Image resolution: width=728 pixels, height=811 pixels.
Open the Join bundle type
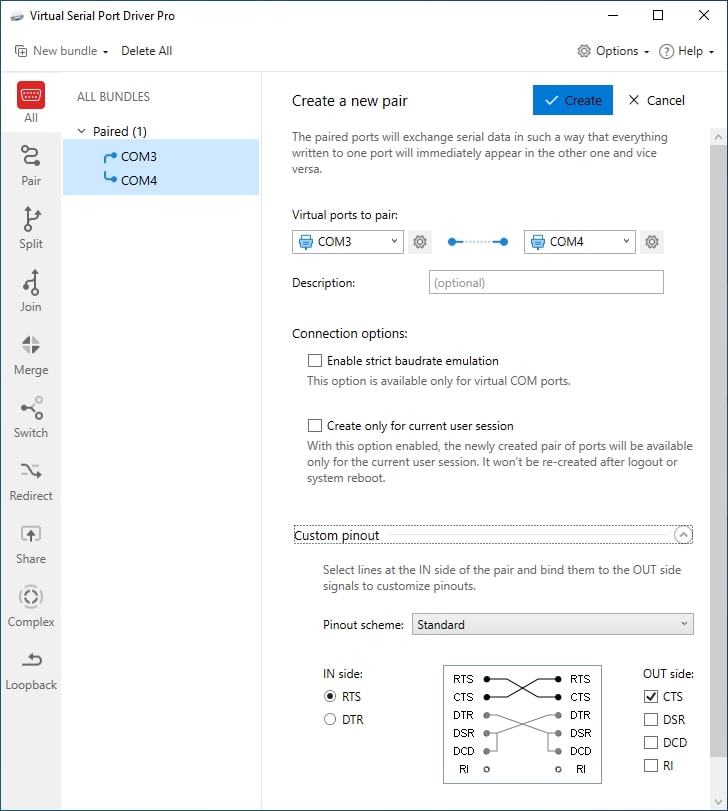coord(31,291)
